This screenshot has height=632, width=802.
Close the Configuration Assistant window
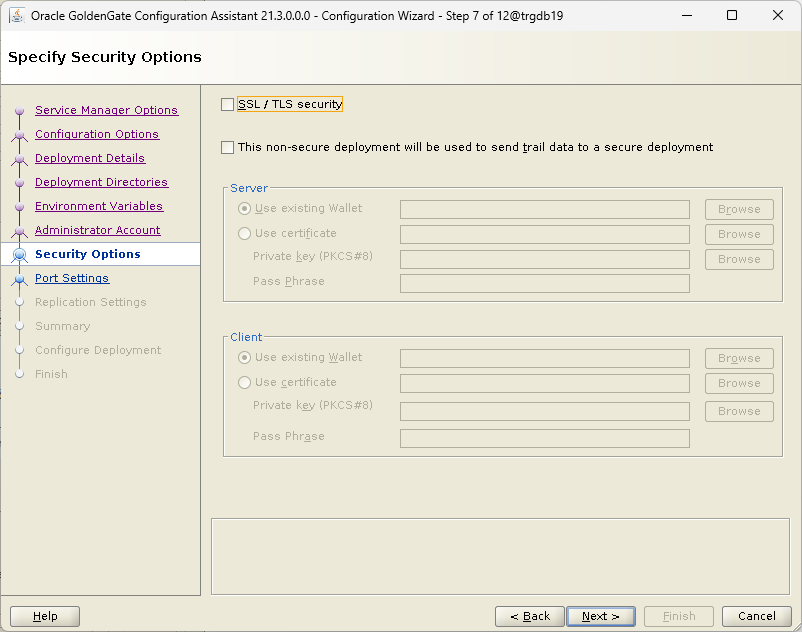[777, 15]
